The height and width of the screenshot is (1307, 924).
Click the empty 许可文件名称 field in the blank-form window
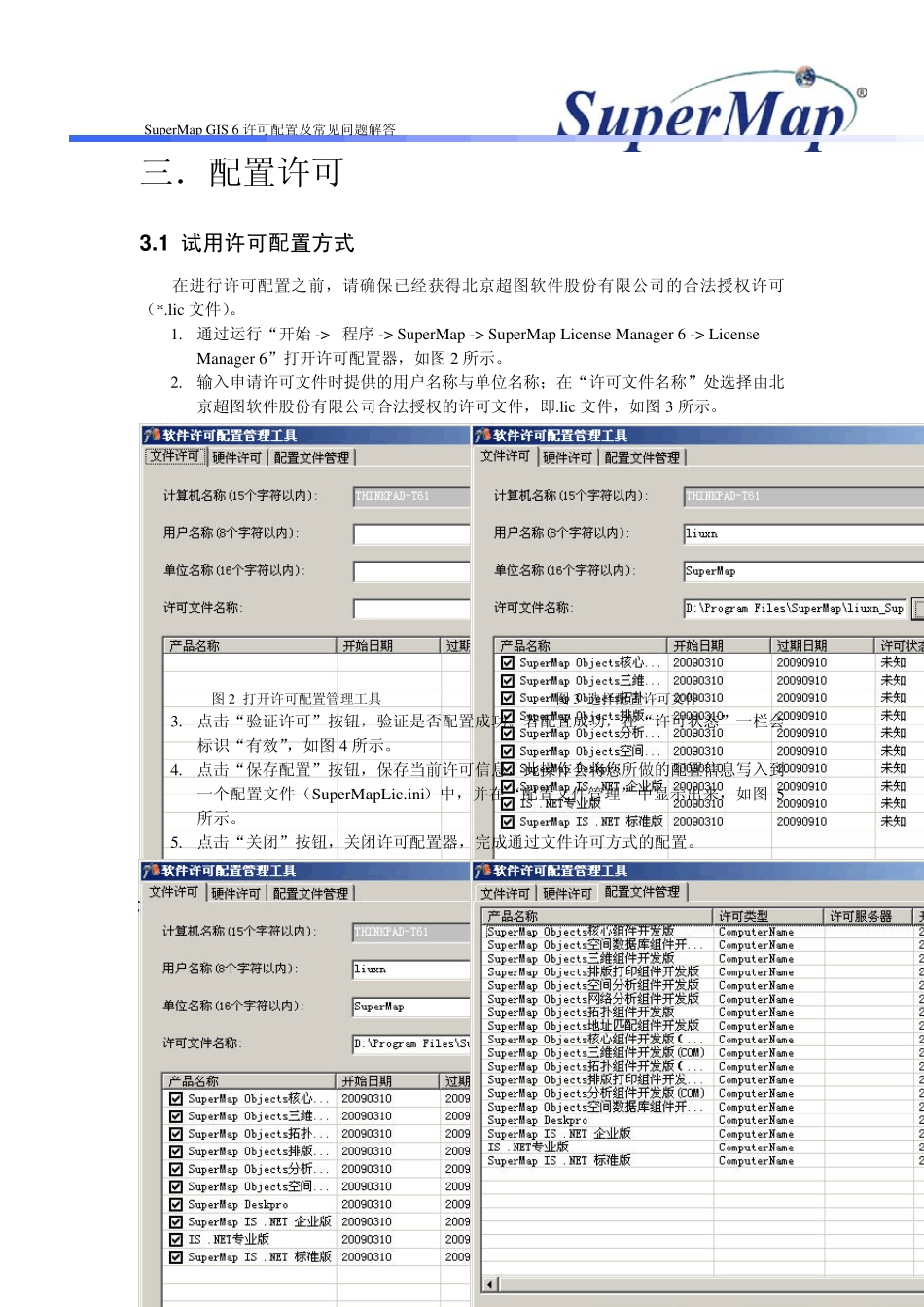(x=411, y=609)
